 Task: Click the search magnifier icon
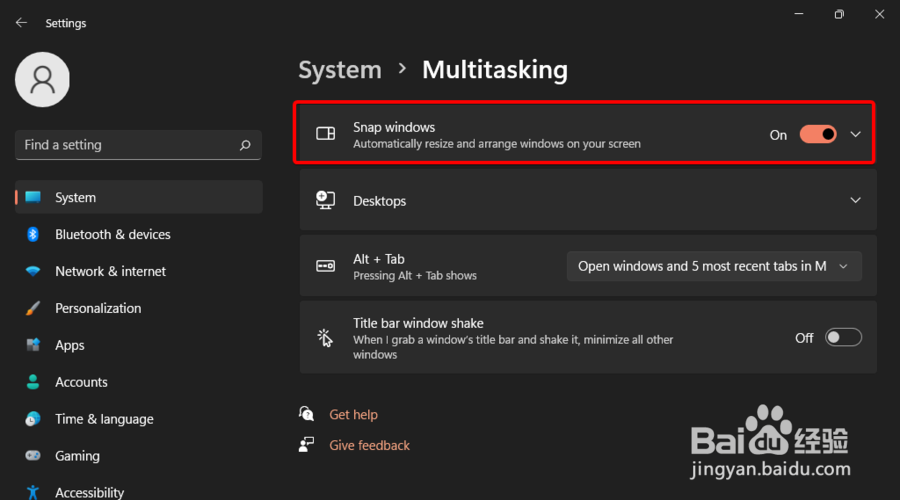click(x=245, y=145)
